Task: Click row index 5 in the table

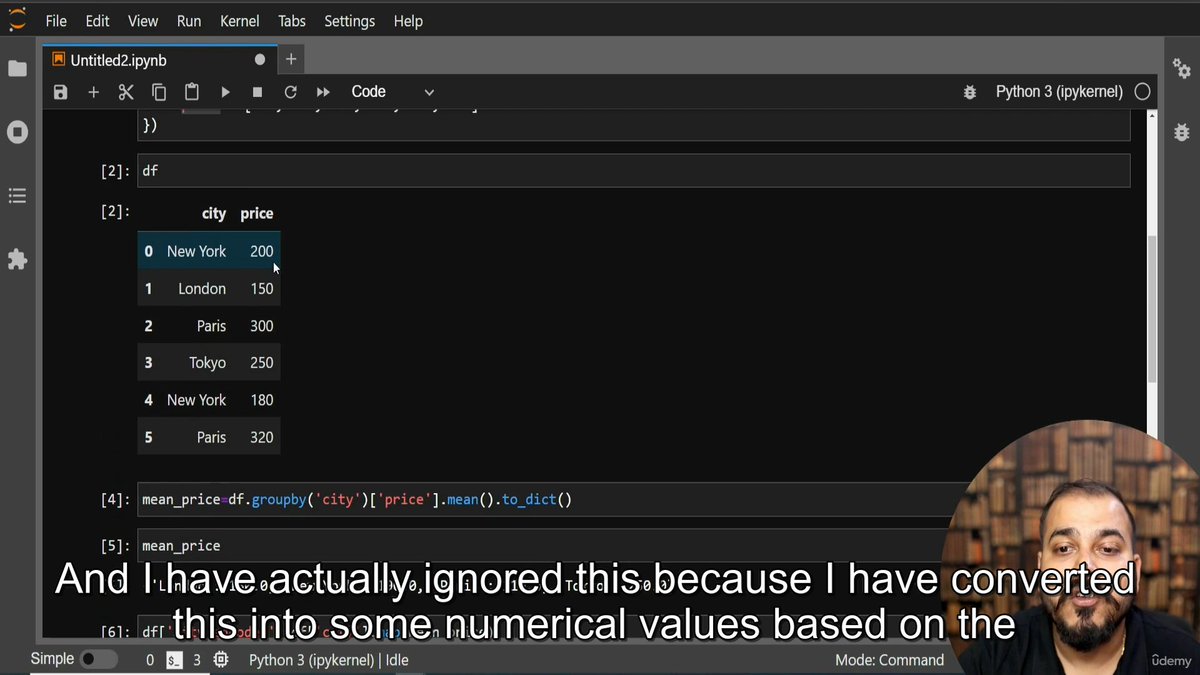Action: [148, 437]
